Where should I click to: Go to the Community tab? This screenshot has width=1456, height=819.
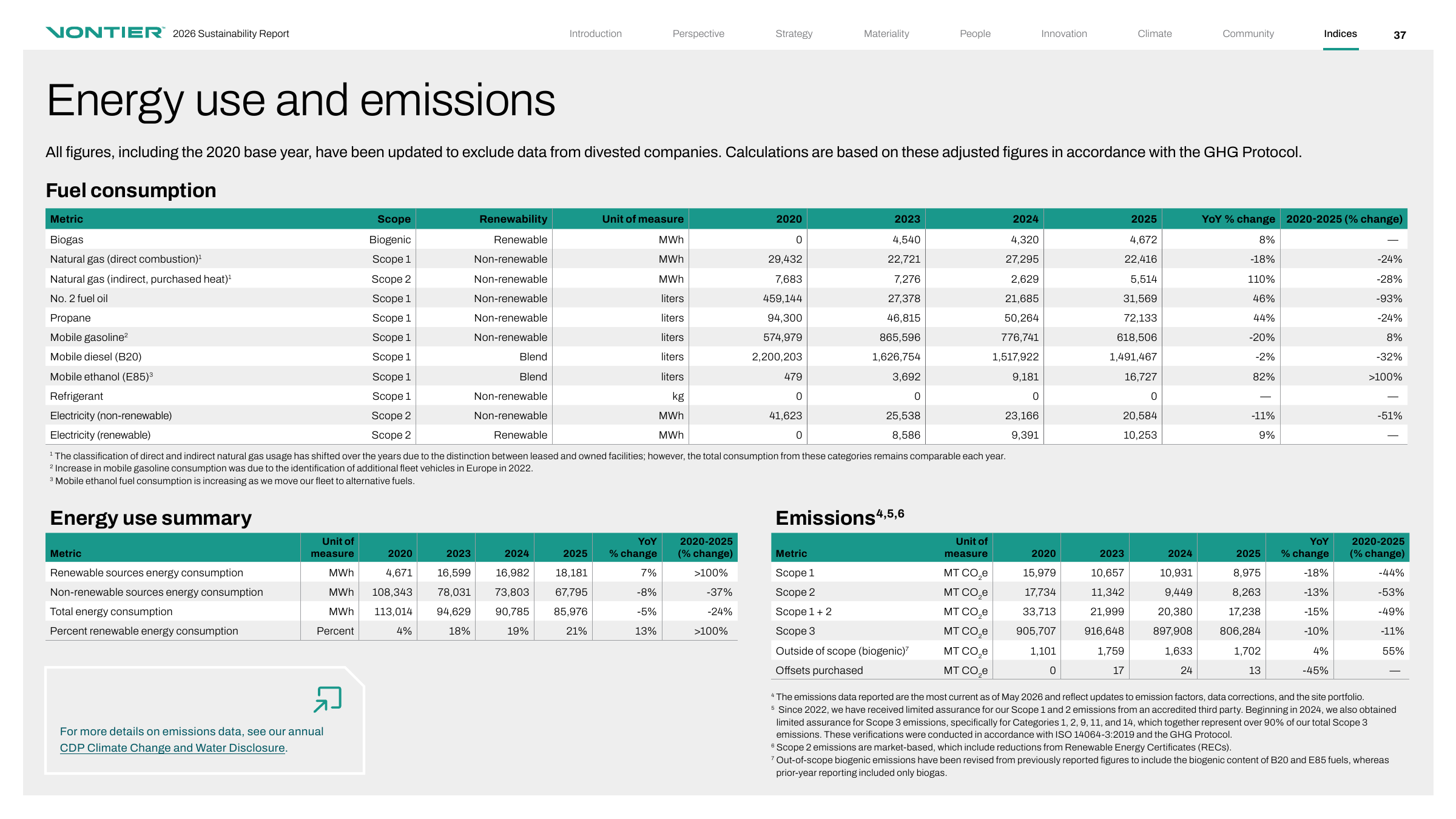1248,34
